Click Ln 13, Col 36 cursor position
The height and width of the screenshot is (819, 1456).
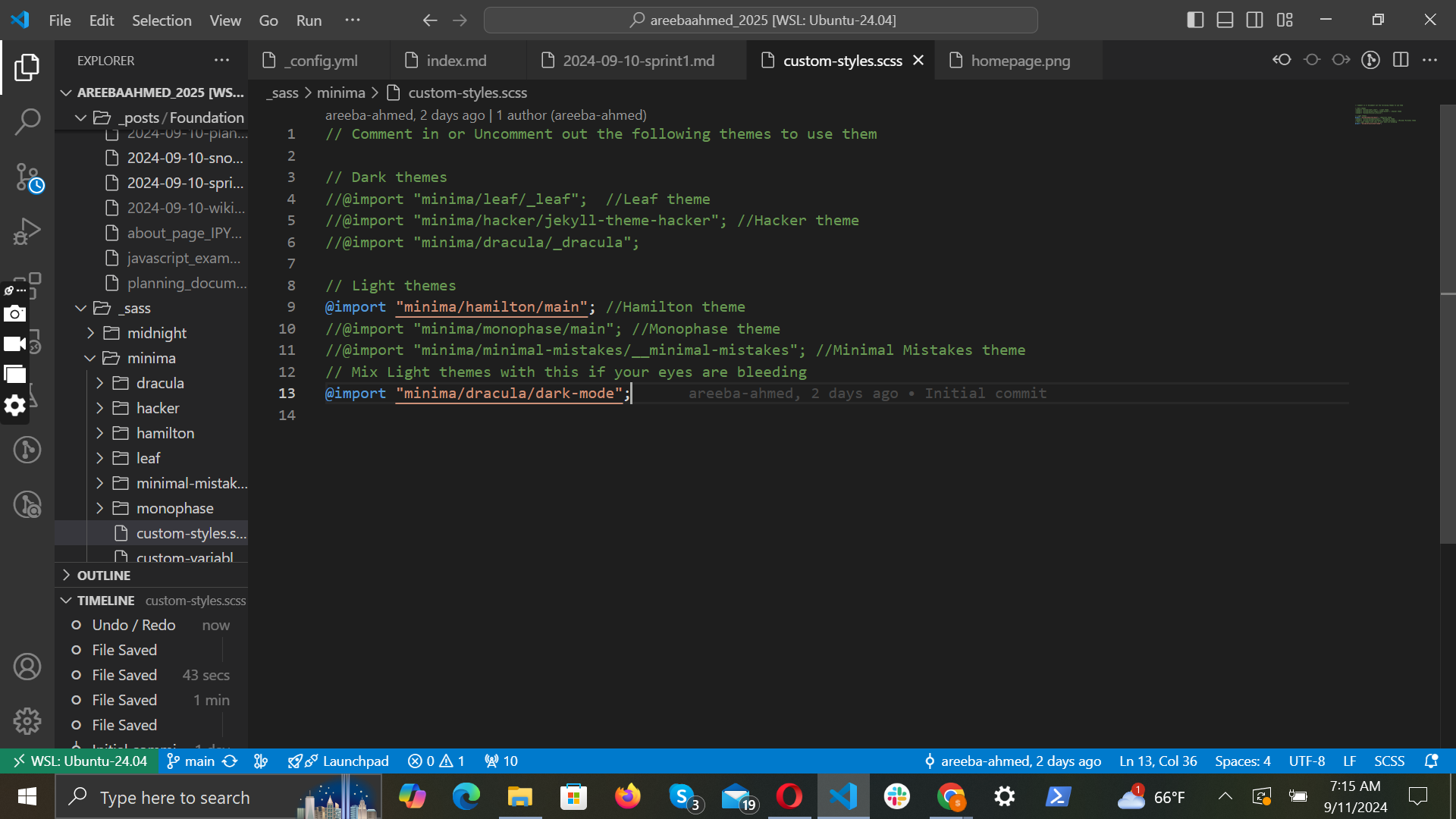[1158, 761]
